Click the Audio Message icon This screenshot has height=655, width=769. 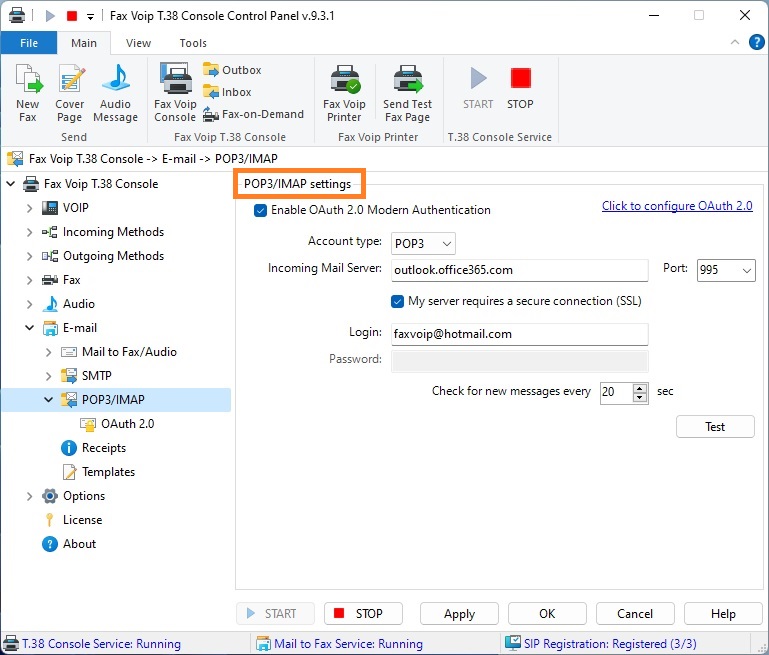click(116, 78)
